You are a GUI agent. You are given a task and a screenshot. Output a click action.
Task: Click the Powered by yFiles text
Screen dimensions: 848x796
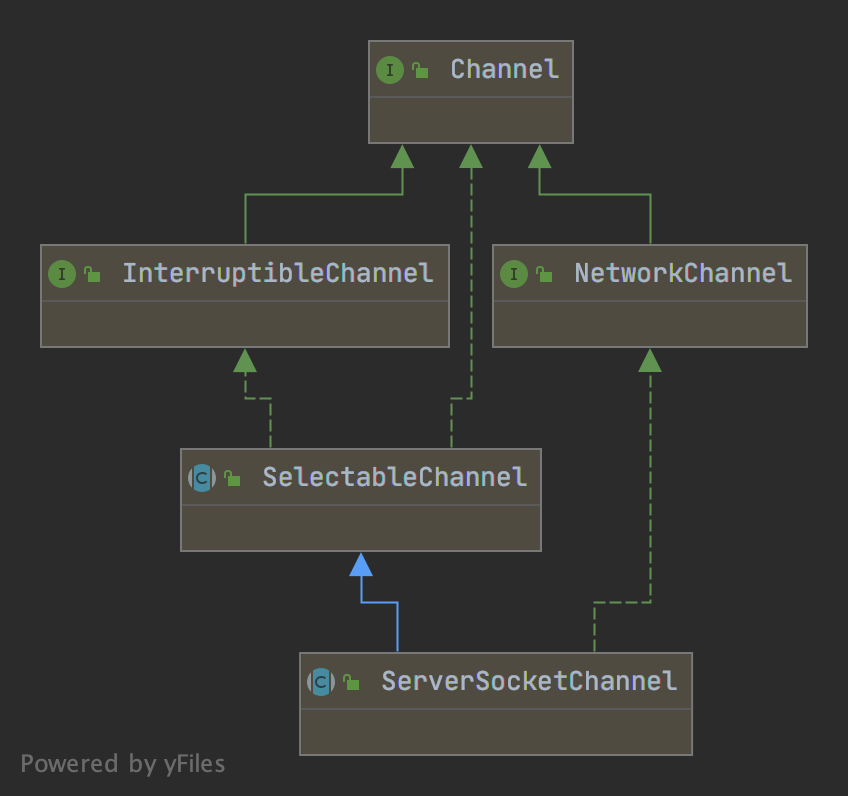click(123, 764)
